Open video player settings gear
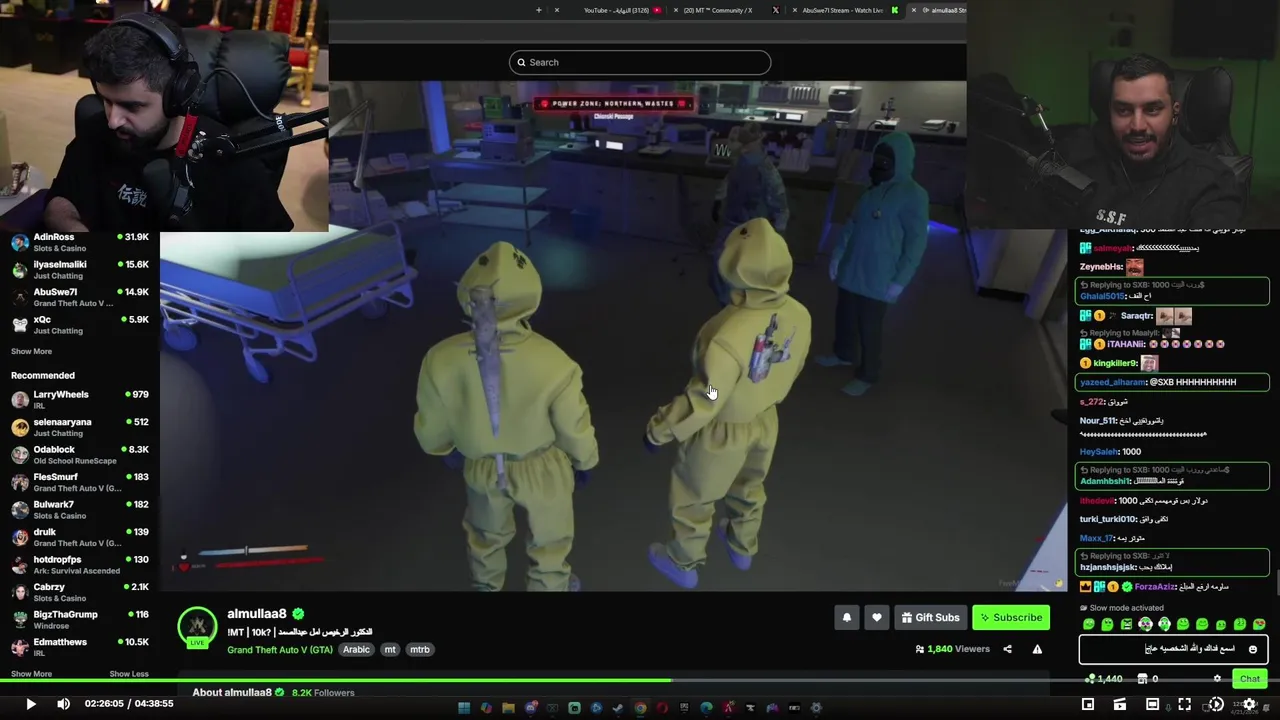Image resolution: width=1280 pixels, height=720 pixels. (x=1249, y=704)
